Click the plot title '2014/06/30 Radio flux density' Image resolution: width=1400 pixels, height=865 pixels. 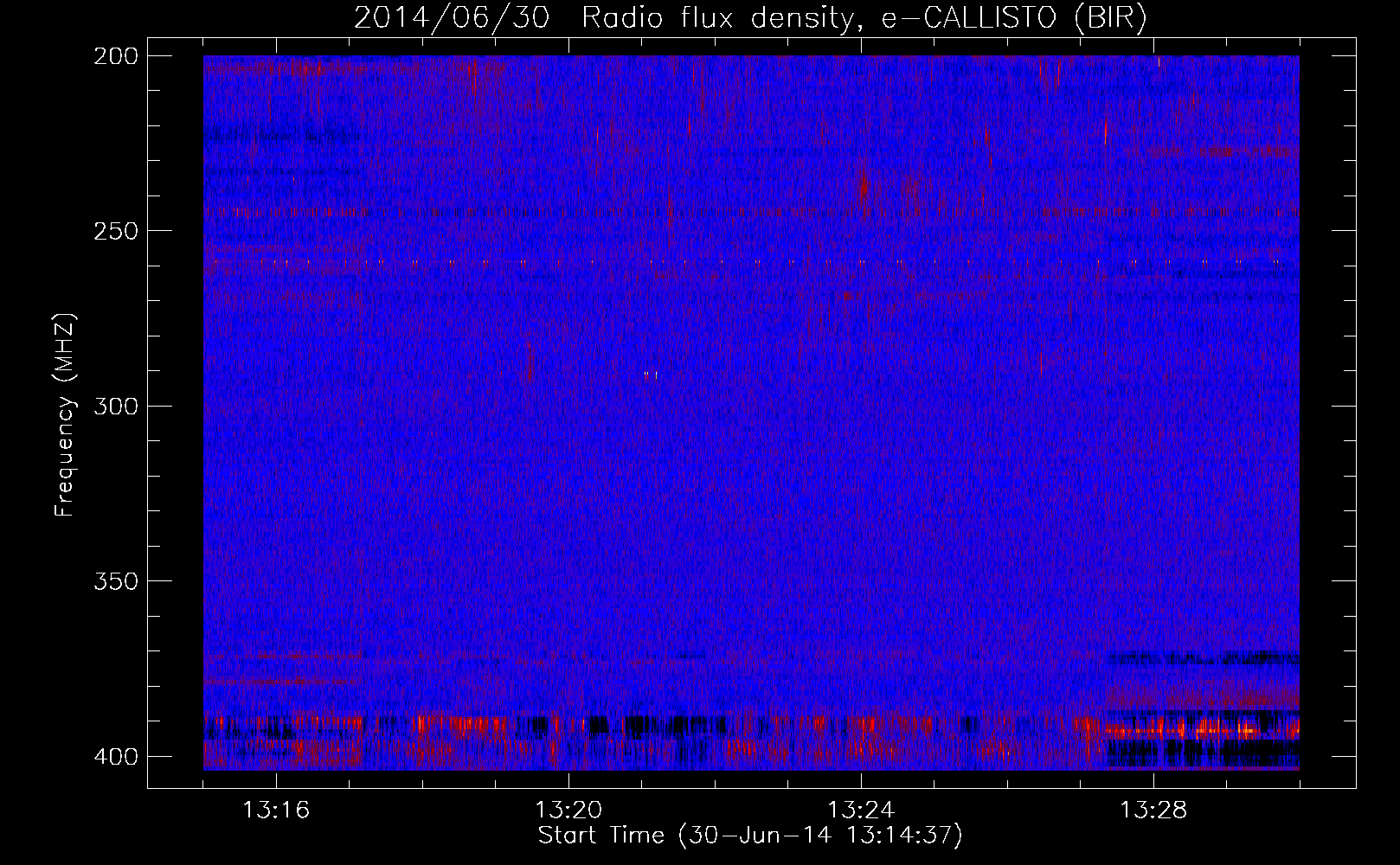pos(750,17)
